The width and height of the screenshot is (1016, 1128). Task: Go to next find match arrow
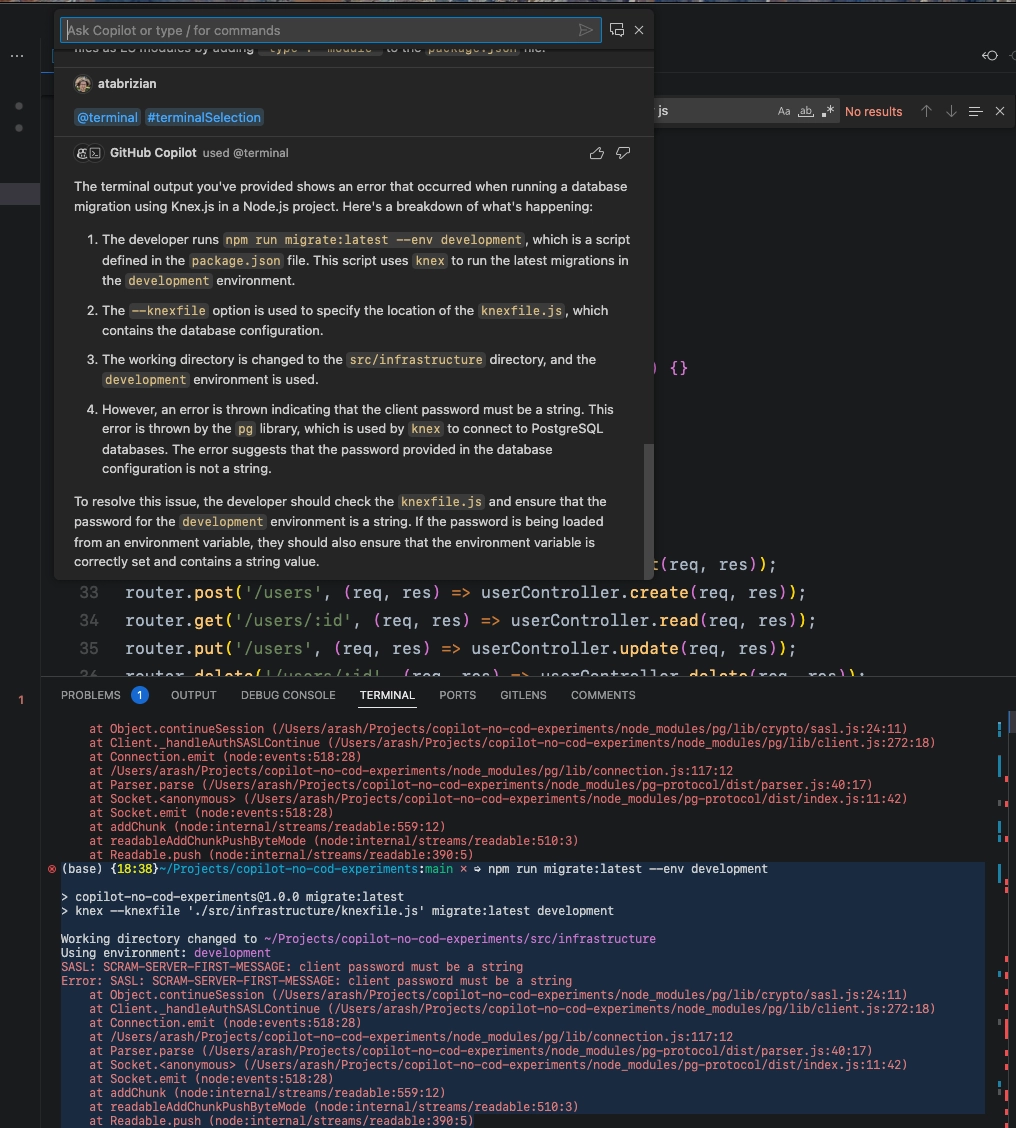(x=950, y=112)
